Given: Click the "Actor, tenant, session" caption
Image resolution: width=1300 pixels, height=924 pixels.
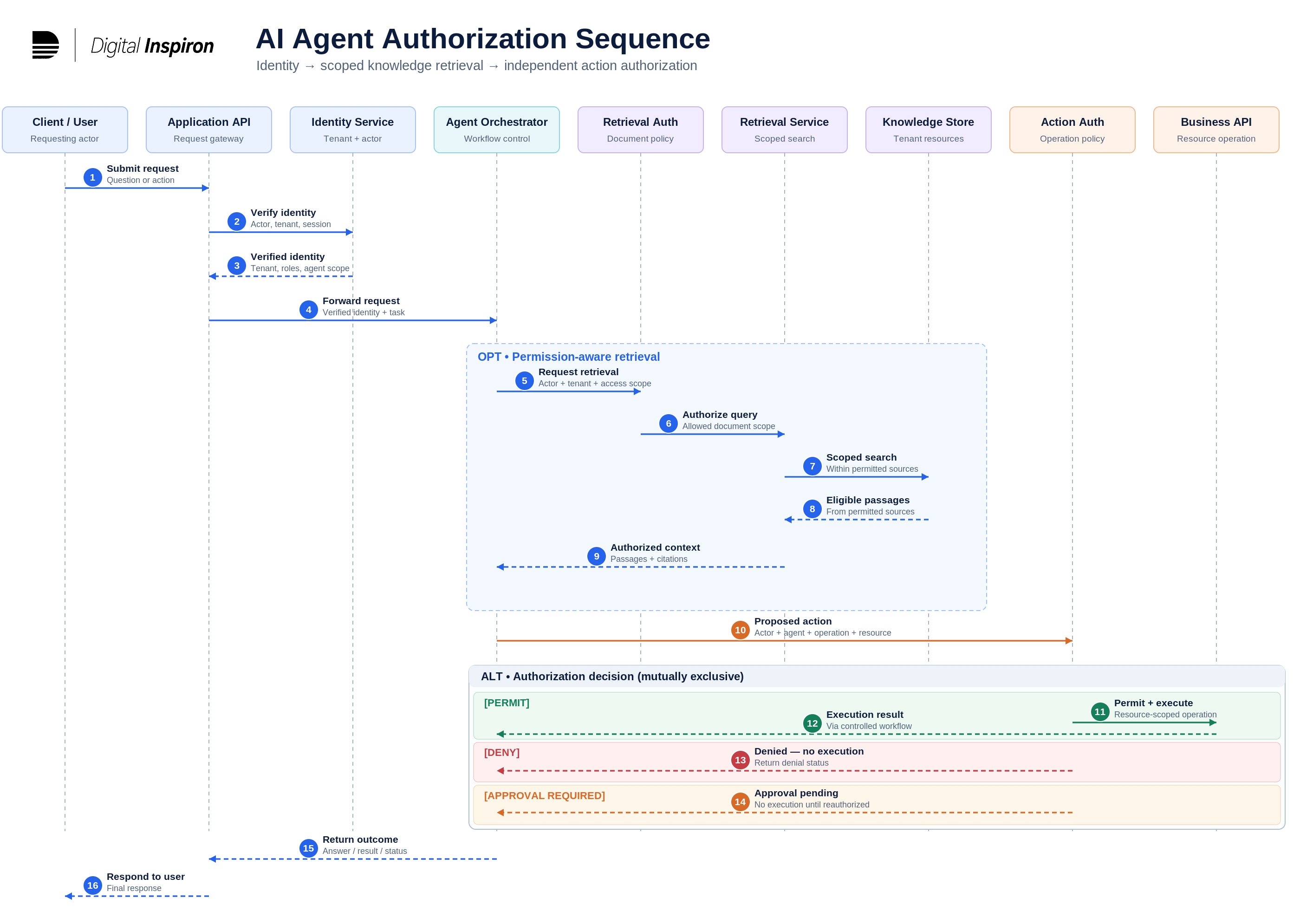Looking at the screenshot, I should 291,225.
